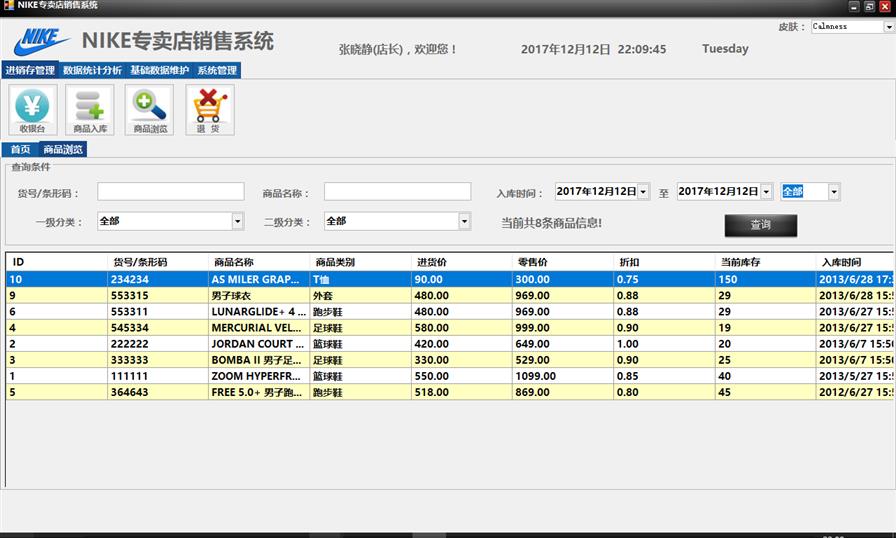The width and height of the screenshot is (896, 538).
Task: Select the LUNARGLIDE+ 4 product cell
Action: point(259,311)
